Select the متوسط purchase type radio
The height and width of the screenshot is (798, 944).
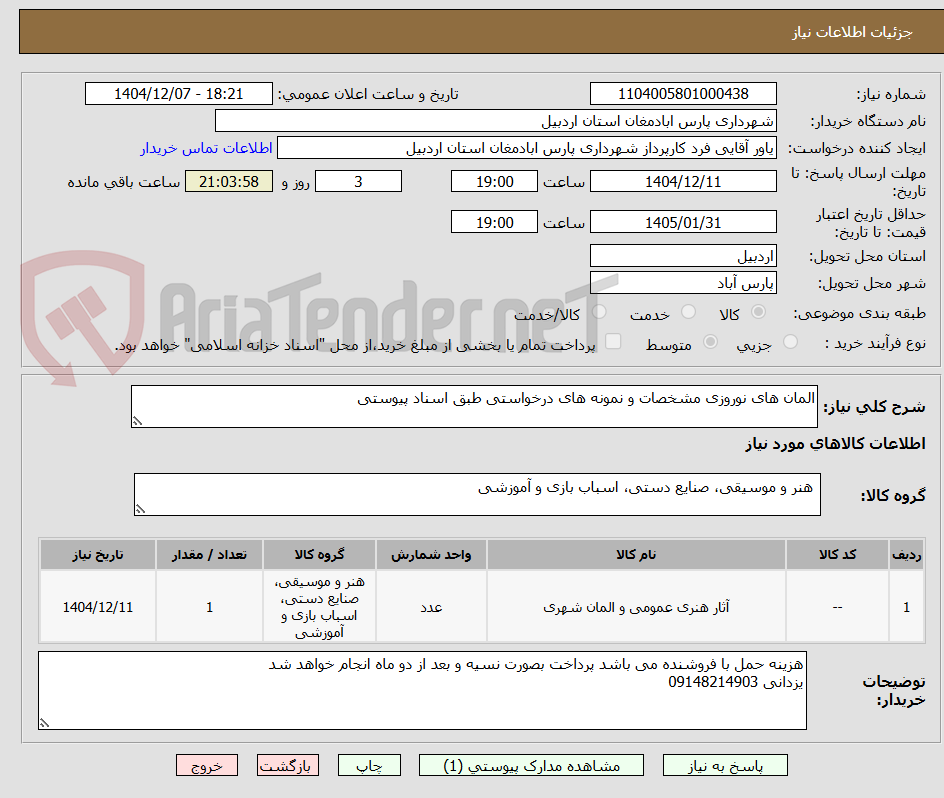pos(710,341)
